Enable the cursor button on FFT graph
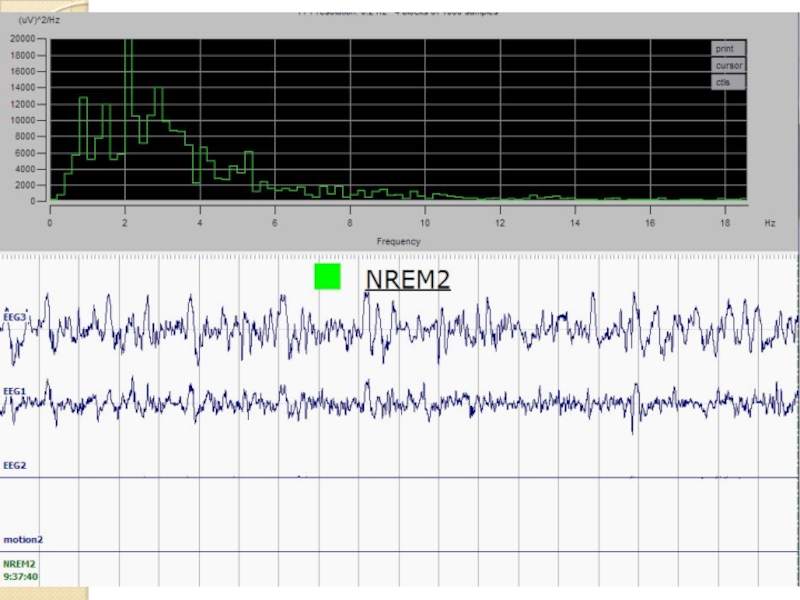The width and height of the screenshot is (800, 600). tap(728, 65)
